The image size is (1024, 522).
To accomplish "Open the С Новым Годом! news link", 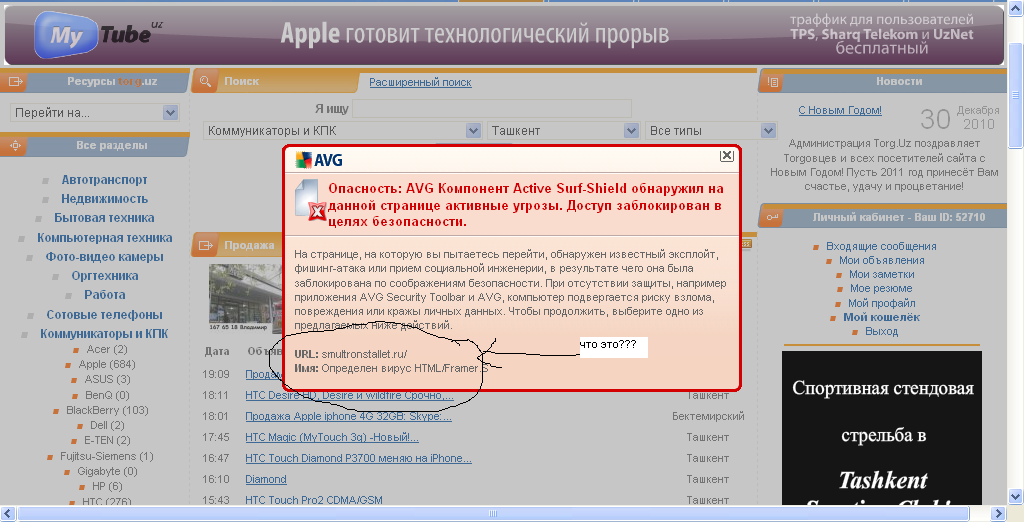I will pyautogui.click(x=840, y=110).
